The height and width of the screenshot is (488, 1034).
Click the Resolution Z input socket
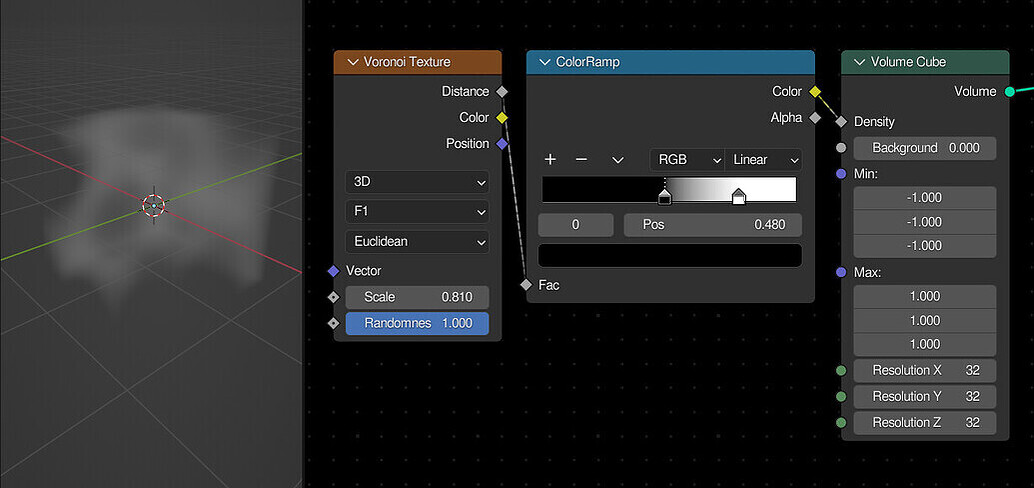pos(841,423)
